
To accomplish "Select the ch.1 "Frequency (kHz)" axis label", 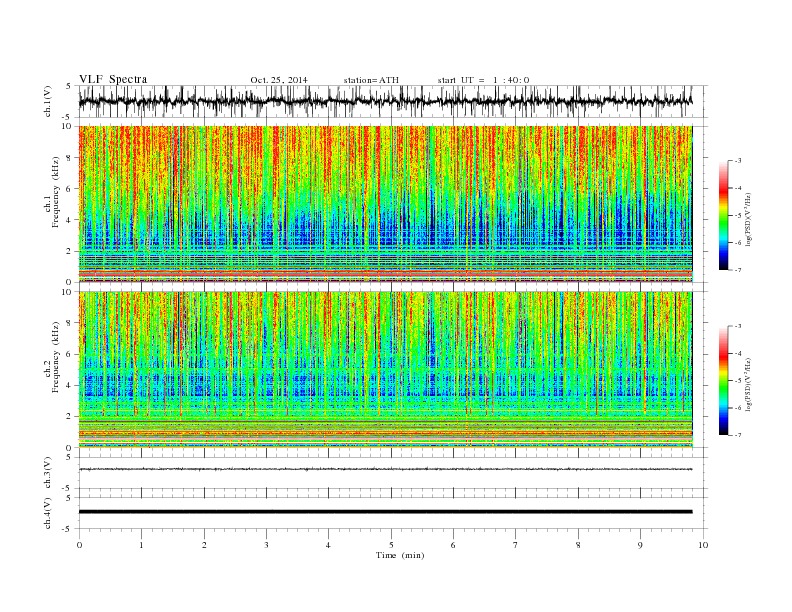I will click(55, 192).
